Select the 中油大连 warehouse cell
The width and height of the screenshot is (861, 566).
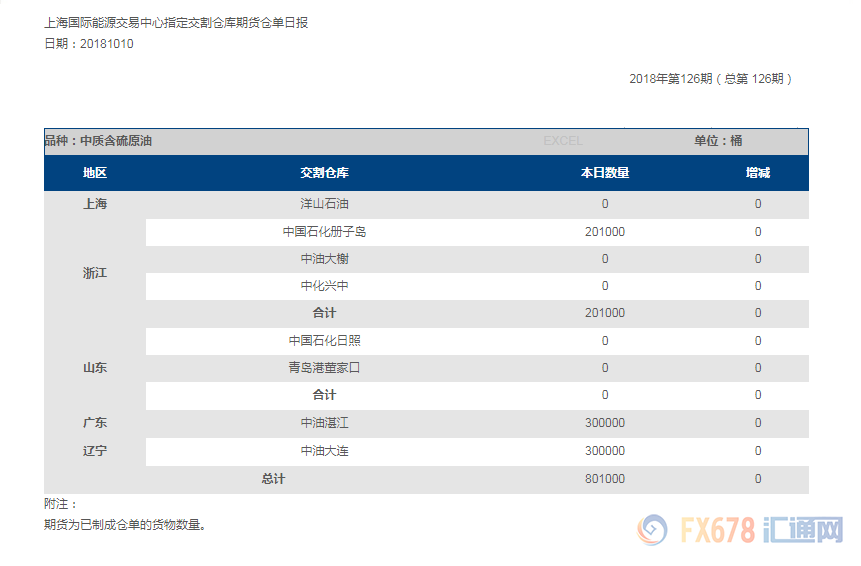pyautogui.click(x=324, y=451)
